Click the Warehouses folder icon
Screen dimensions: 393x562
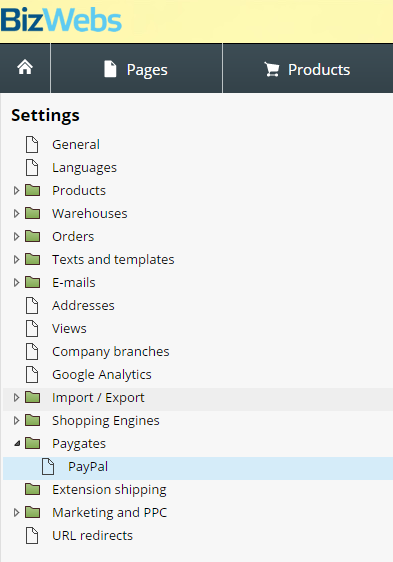[33, 213]
